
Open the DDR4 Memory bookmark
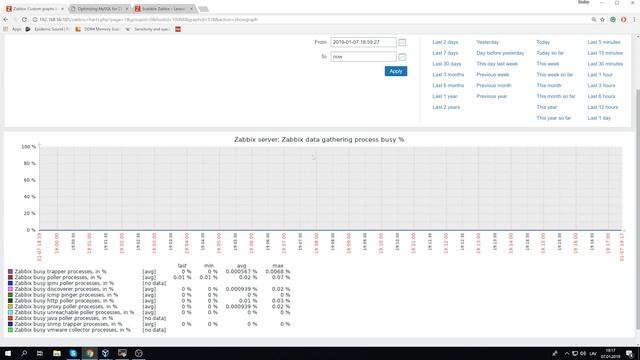pos(98,29)
